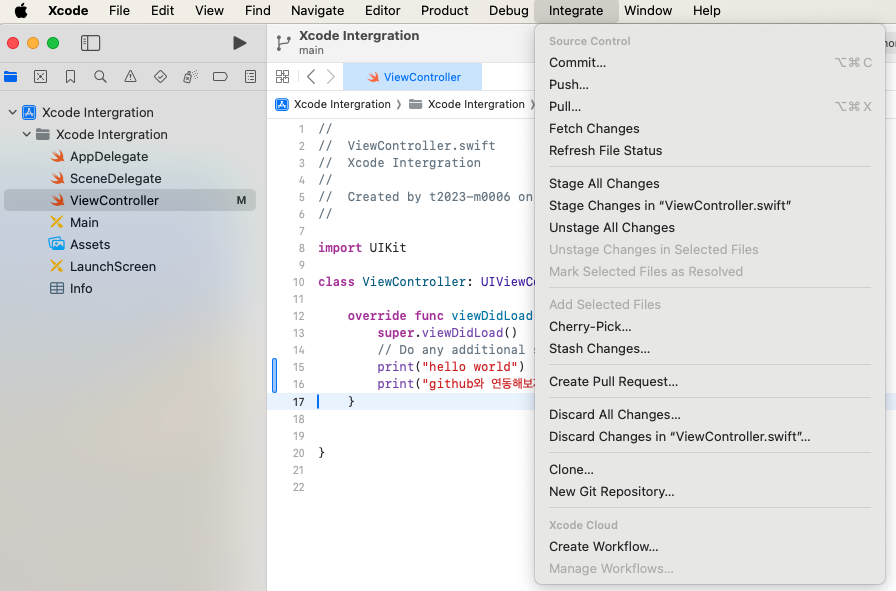Select ViewController file in navigator
896x591 pixels.
tap(130, 201)
